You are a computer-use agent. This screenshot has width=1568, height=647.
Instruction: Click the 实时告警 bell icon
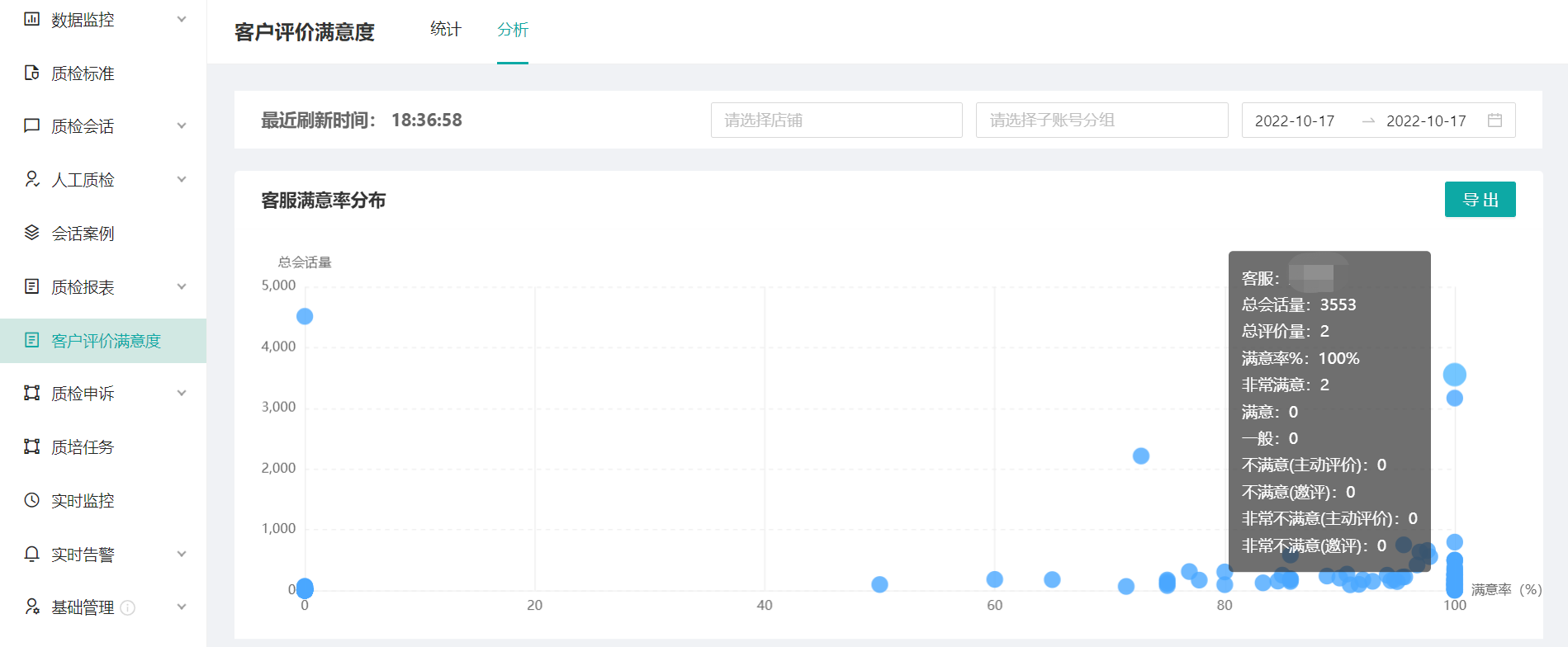click(31, 554)
